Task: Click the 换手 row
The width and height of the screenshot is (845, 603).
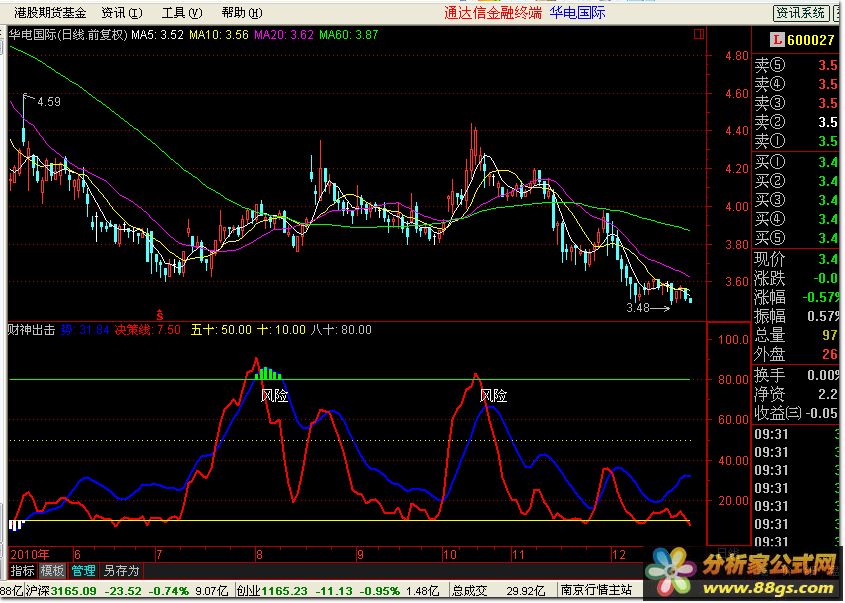Action: pyautogui.click(x=796, y=375)
